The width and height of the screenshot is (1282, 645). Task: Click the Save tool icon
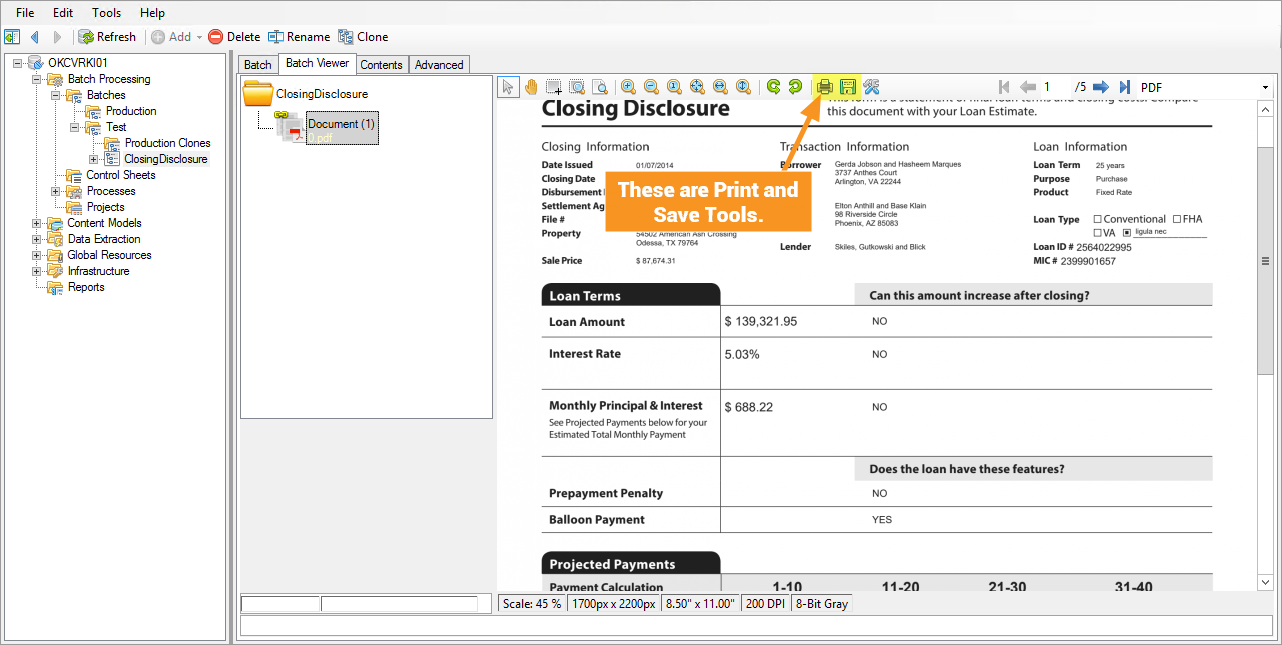tap(848, 87)
